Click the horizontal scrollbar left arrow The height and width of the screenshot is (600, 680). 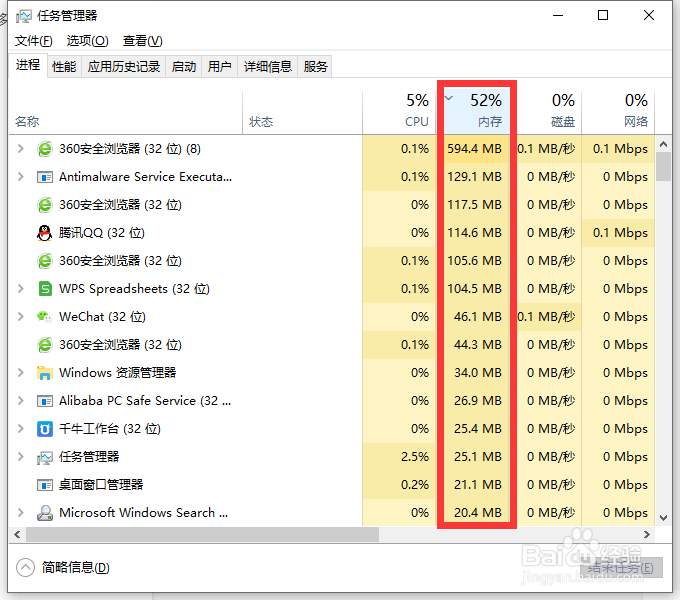coord(17,535)
